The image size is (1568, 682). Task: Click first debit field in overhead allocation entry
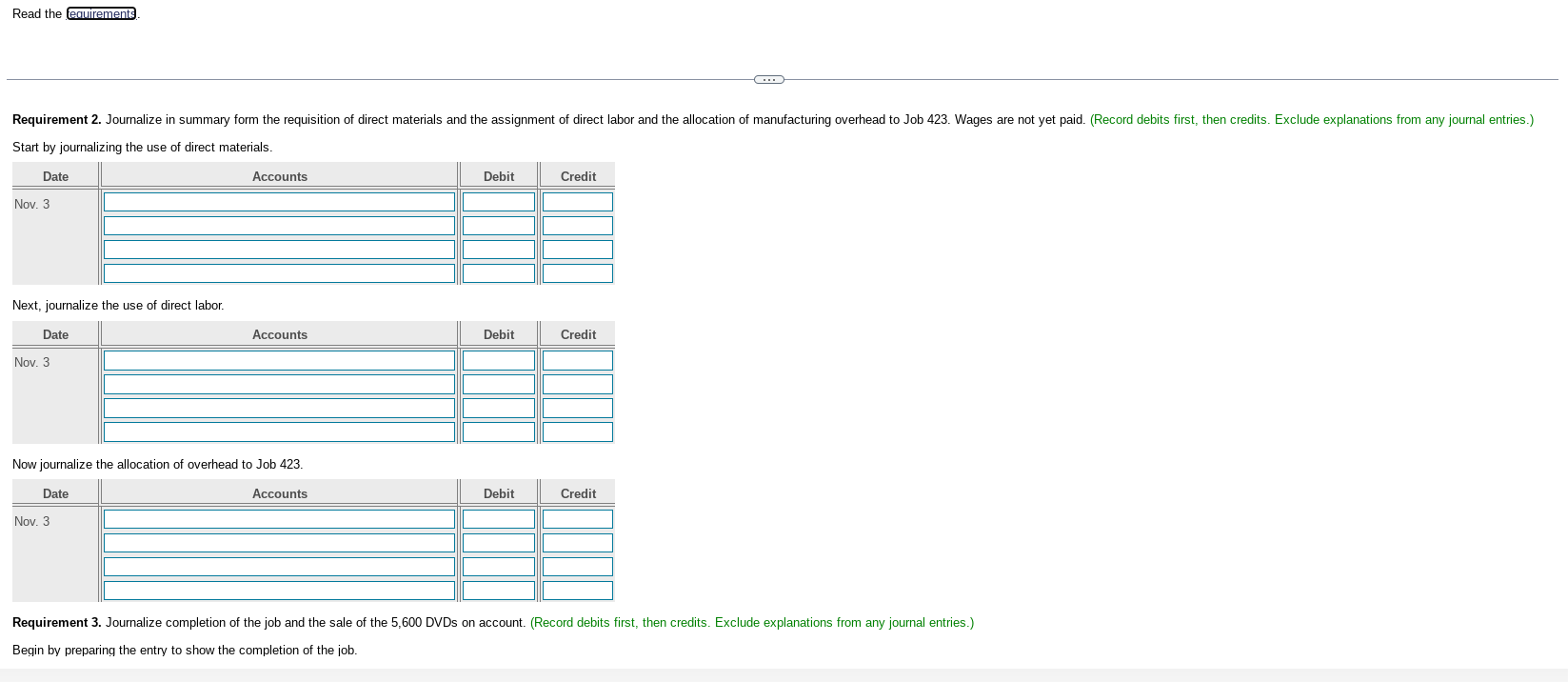click(499, 519)
